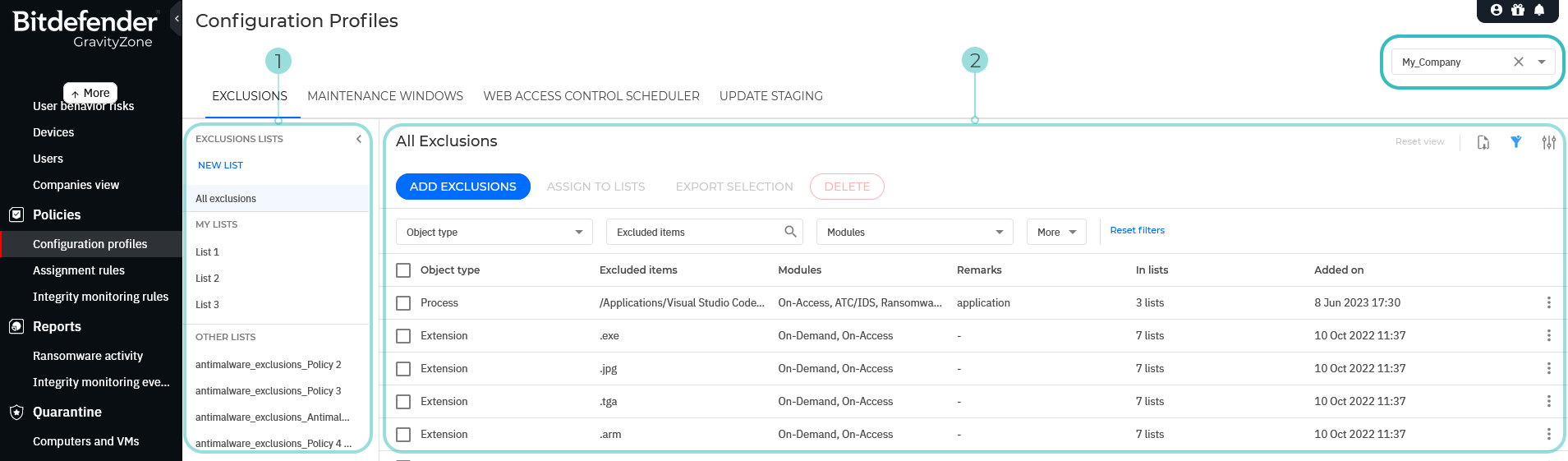1568x461 pixels.
Task: Open the row menu for the .arm exclusion
Action: 1549,434
